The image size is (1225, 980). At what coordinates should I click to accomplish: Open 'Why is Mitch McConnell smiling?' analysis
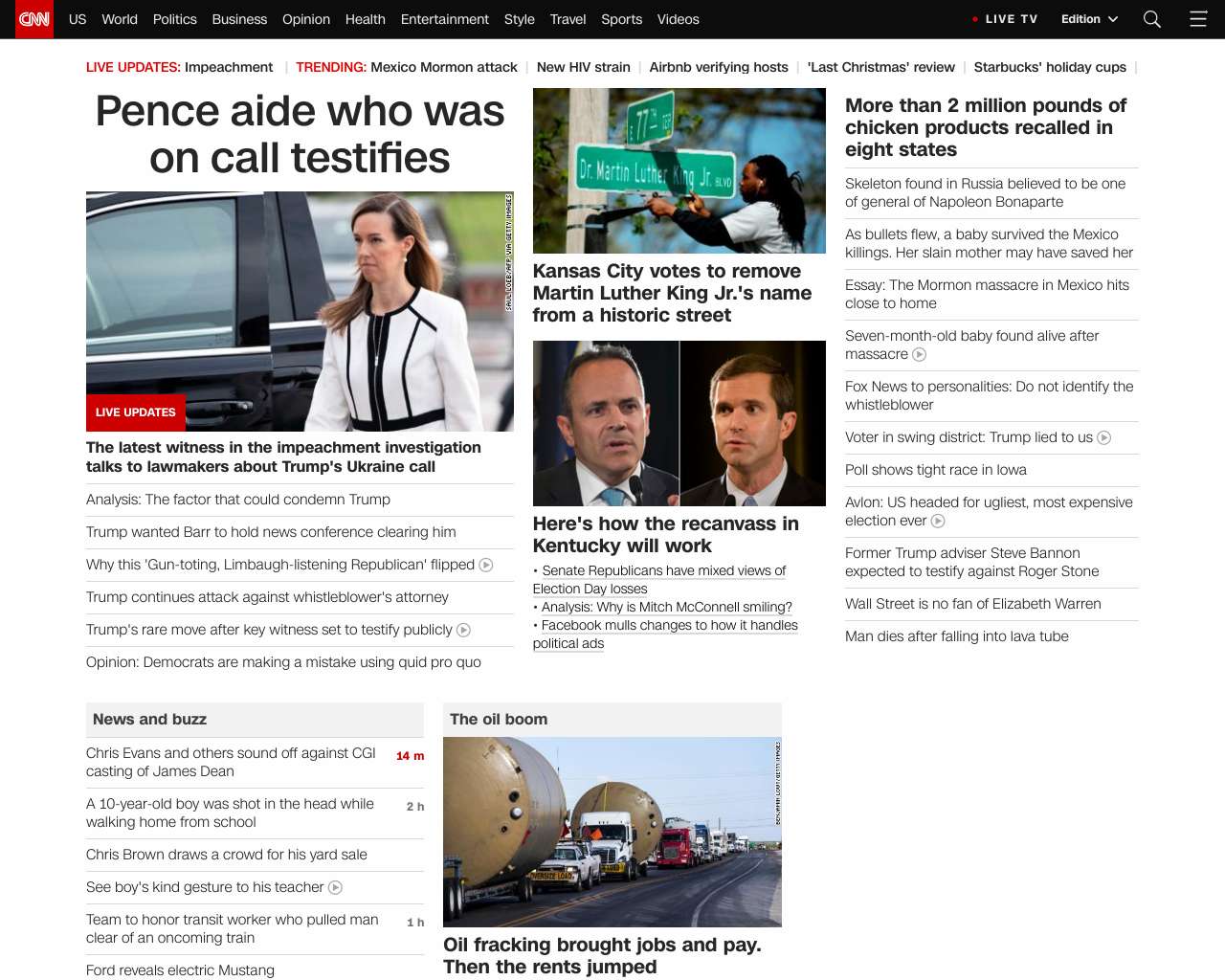click(x=667, y=607)
